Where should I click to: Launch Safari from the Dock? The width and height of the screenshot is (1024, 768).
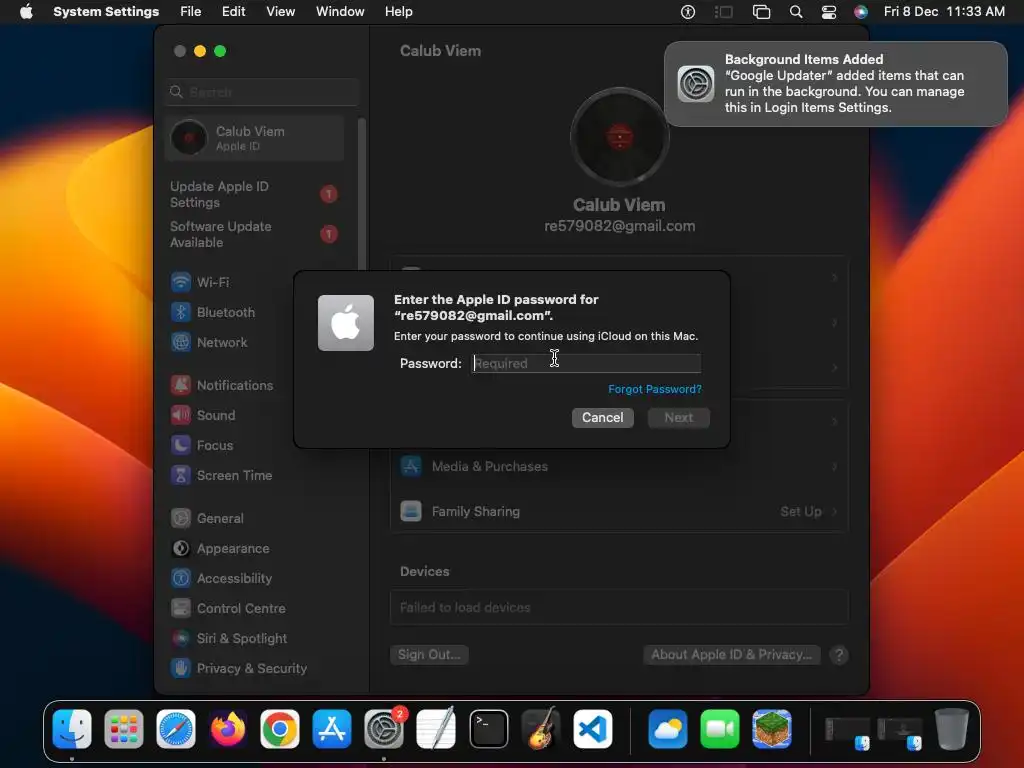tap(176, 729)
